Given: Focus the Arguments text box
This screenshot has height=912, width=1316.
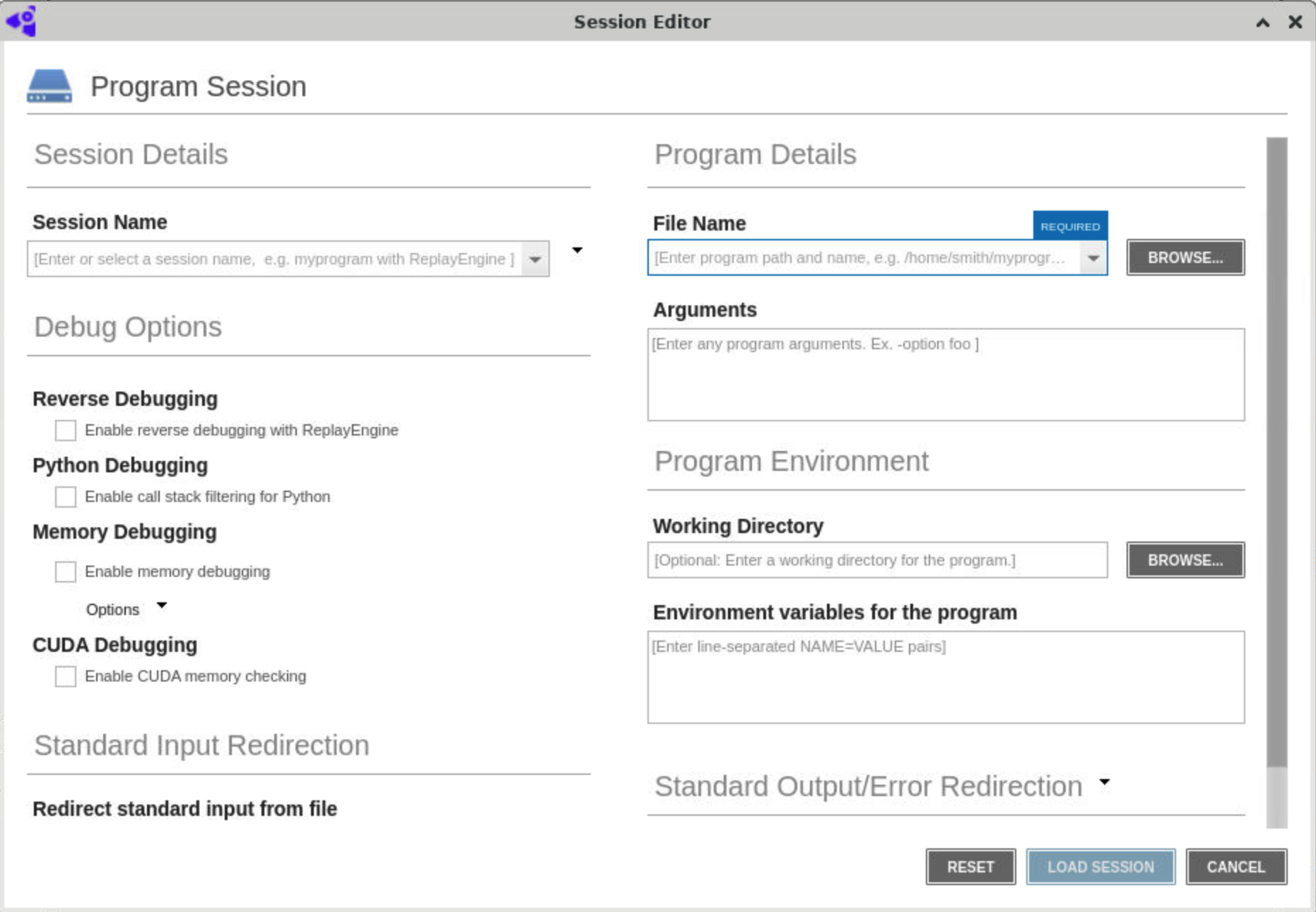Looking at the screenshot, I should point(946,375).
